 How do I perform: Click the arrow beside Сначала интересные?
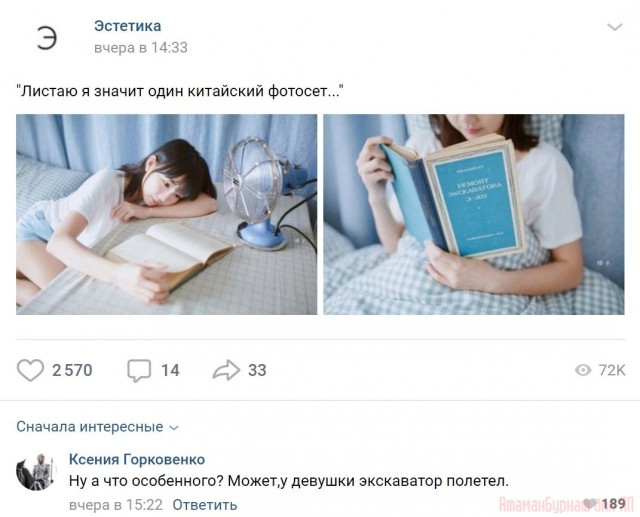coord(174,428)
